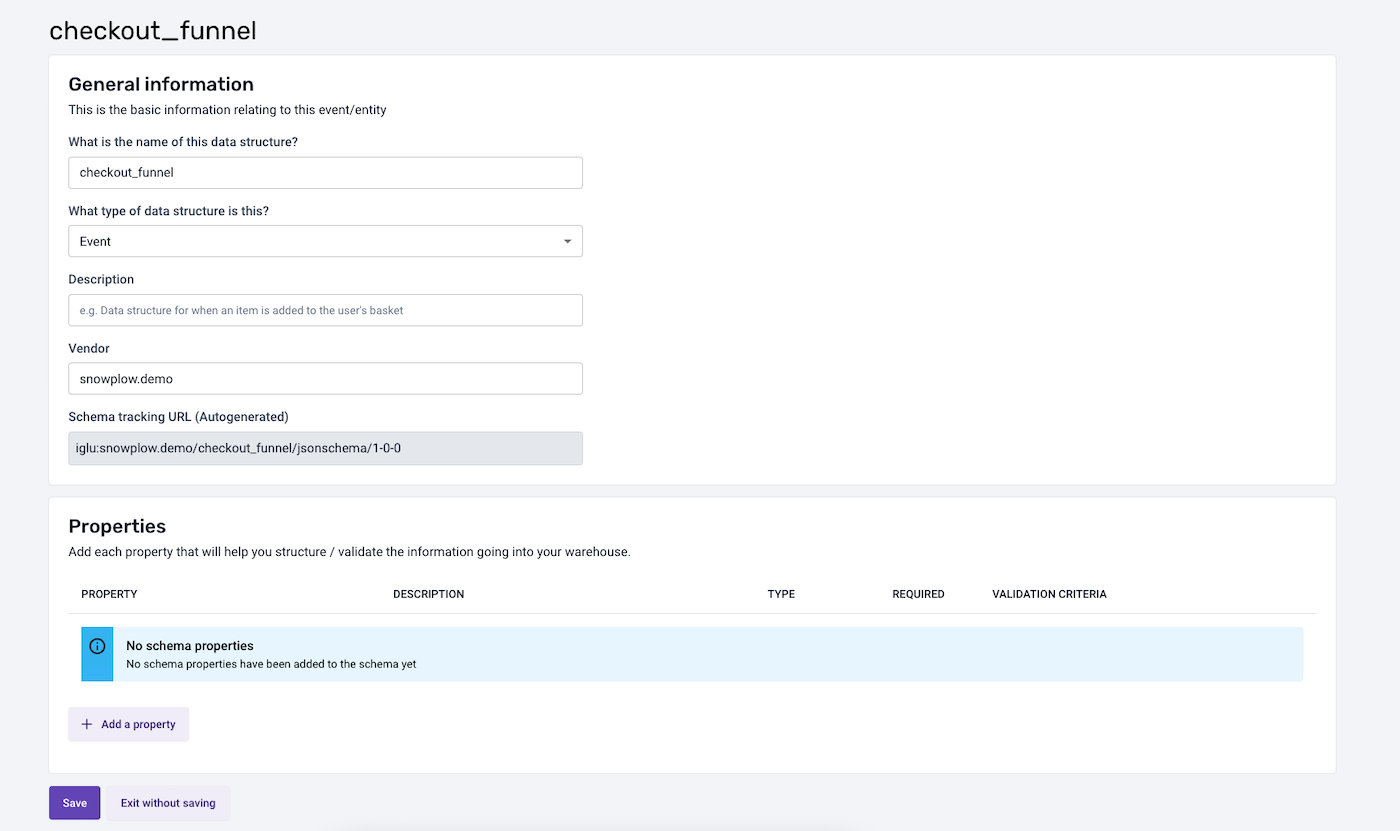This screenshot has height=831, width=1400.
Task: Click the plus icon beside Add a property
Action: click(87, 724)
